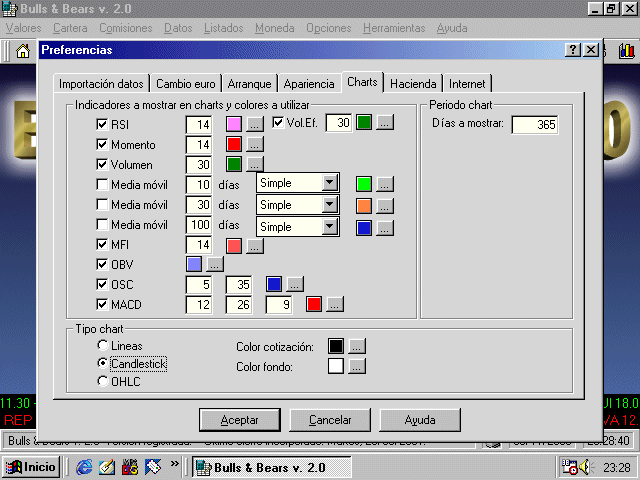
Task: Uncheck the Vol.Ef. checkbox
Action: click(x=278, y=122)
